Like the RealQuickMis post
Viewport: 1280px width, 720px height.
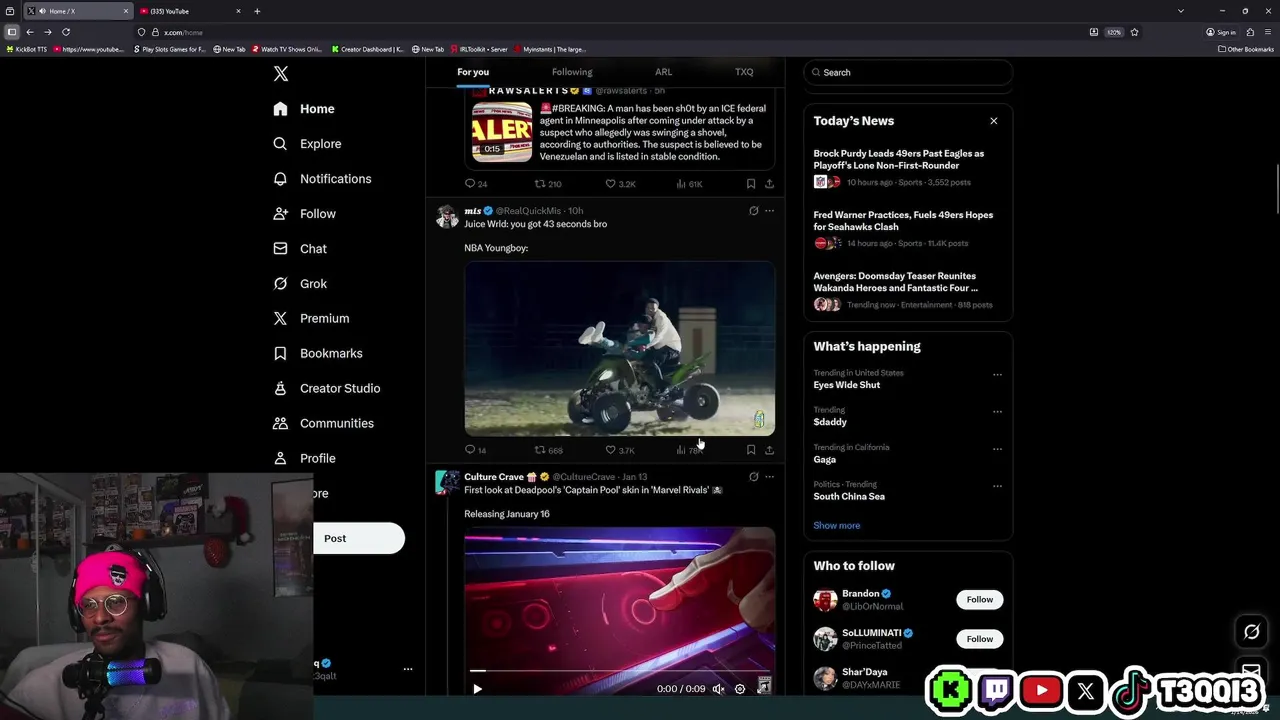pos(620,450)
